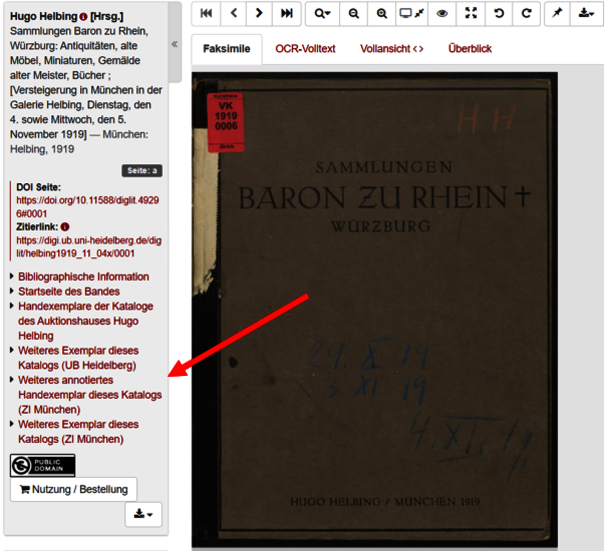Click the Public Domain license badge
The image size is (605, 551).
point(42,465)
